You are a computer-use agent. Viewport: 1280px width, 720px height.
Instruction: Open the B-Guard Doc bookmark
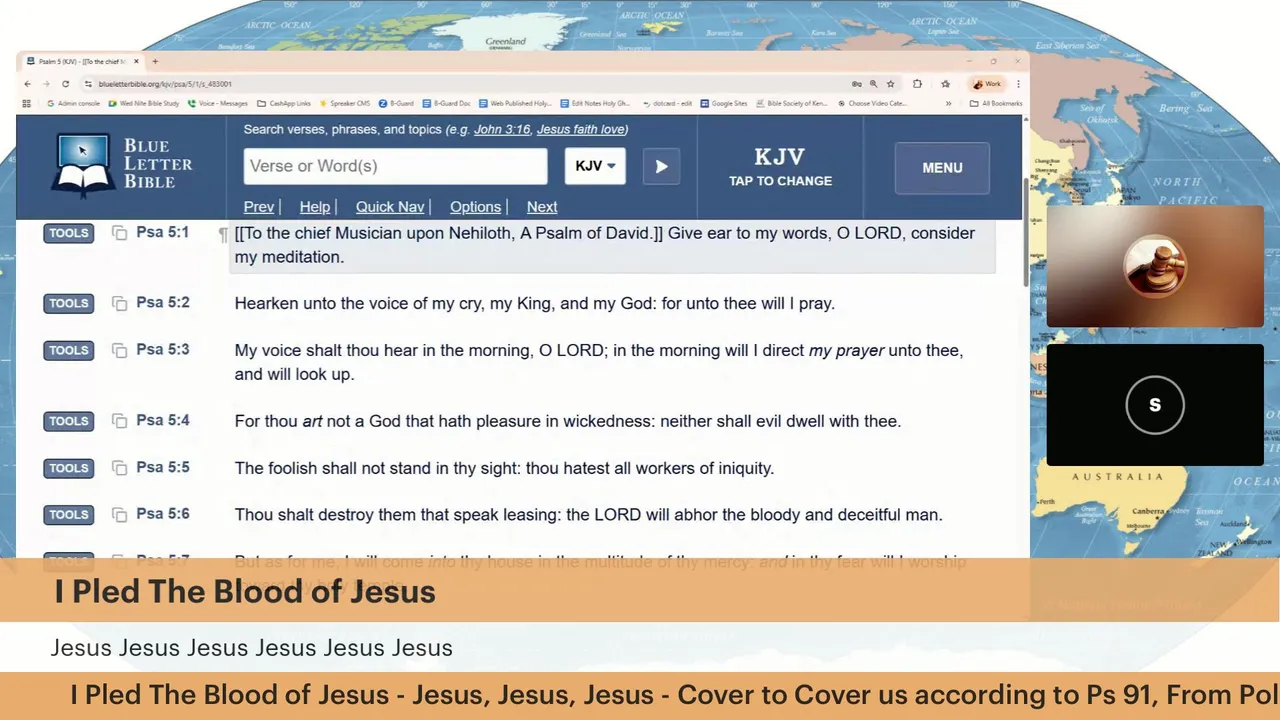446,103
